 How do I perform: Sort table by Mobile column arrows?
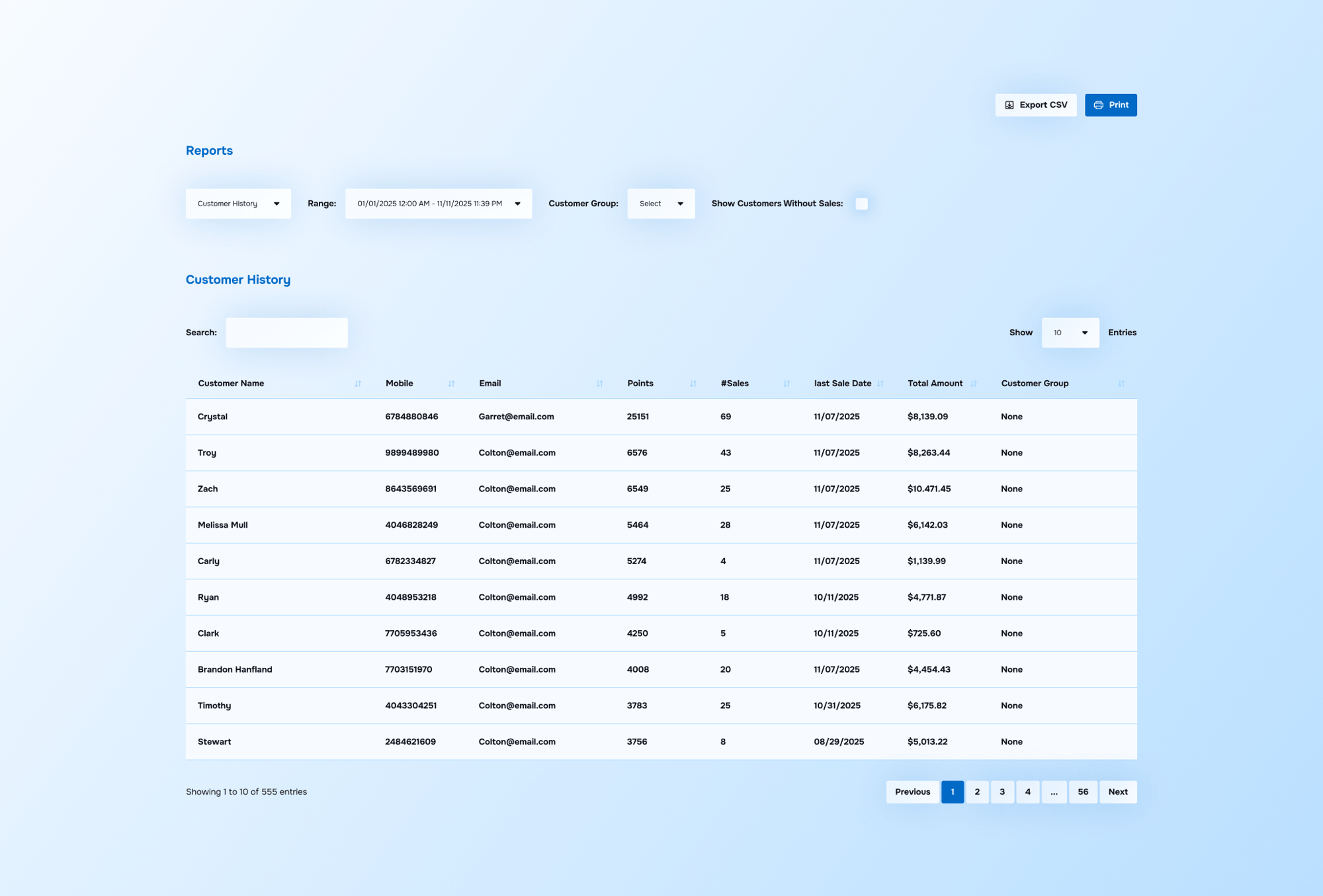451,384
